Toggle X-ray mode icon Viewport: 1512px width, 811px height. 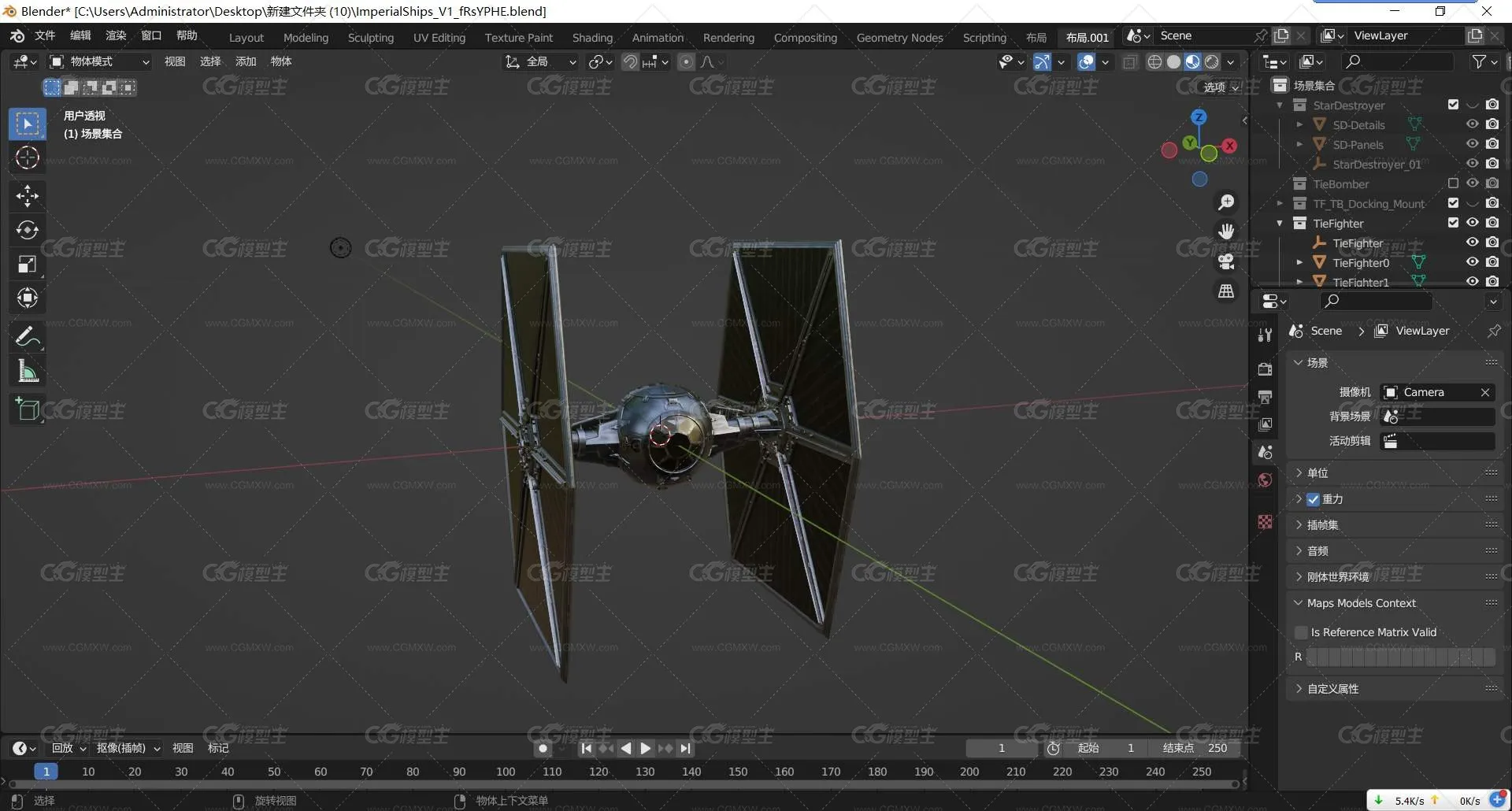tap(1130, 62)
